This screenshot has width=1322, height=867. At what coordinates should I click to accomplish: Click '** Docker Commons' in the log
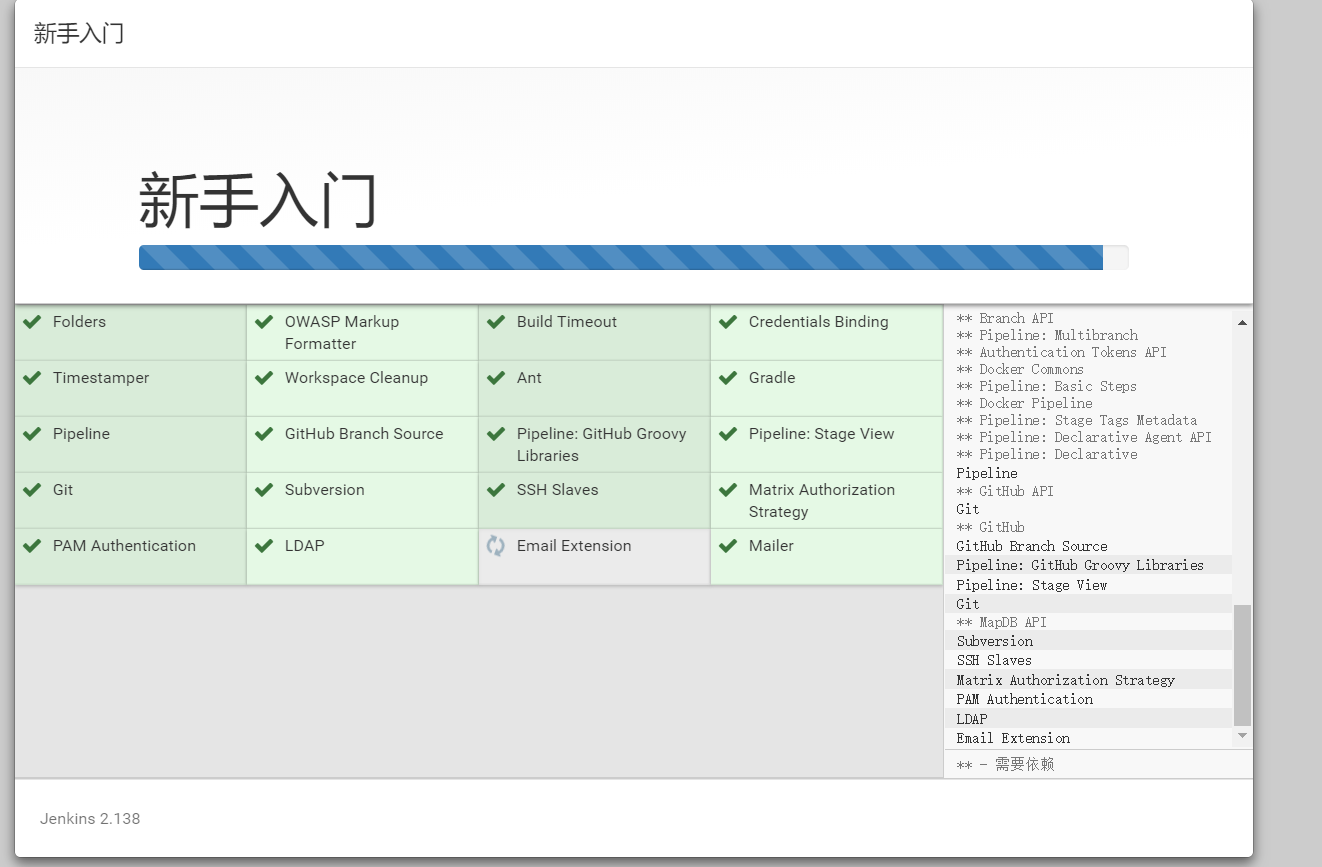tap(1020, 369)
